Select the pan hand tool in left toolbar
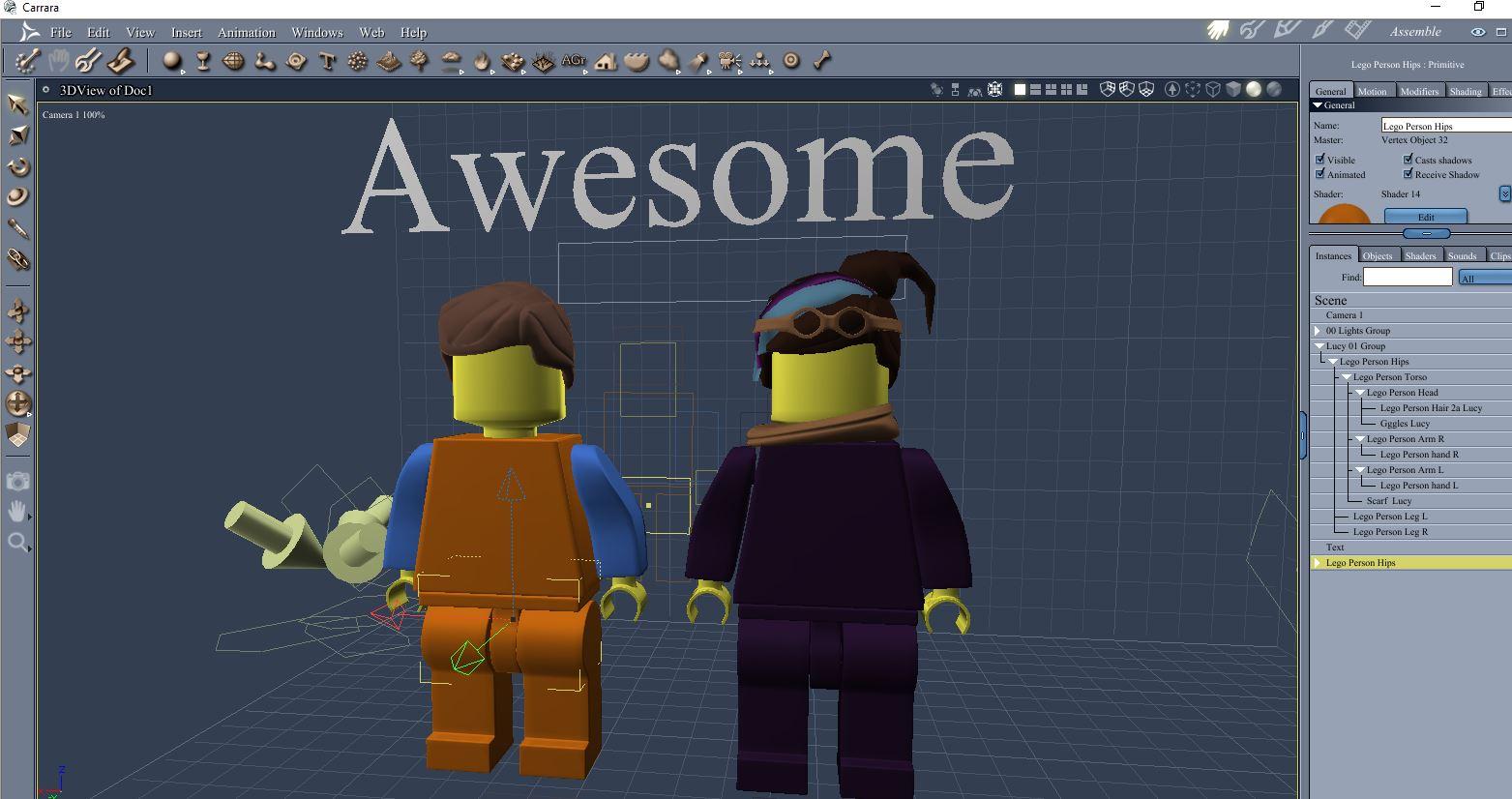This screenshot has height=799, width=1512. click(x=17, y=511)
